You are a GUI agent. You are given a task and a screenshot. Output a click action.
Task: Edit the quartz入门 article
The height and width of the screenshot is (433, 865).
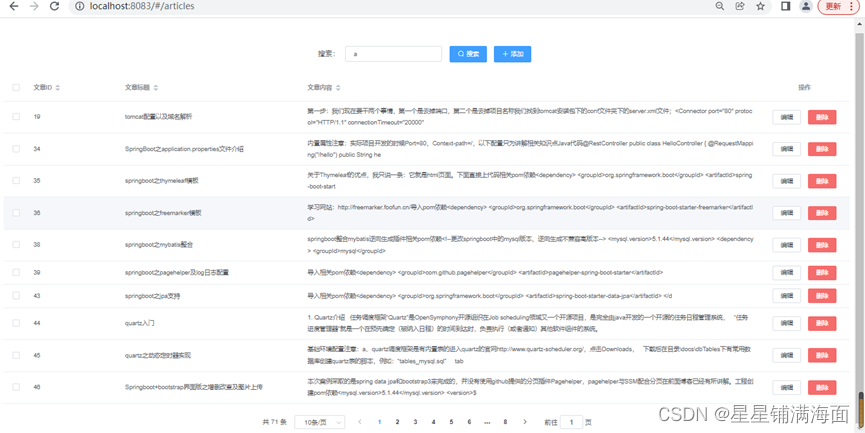pyautogui.click(x=787, y=323)
